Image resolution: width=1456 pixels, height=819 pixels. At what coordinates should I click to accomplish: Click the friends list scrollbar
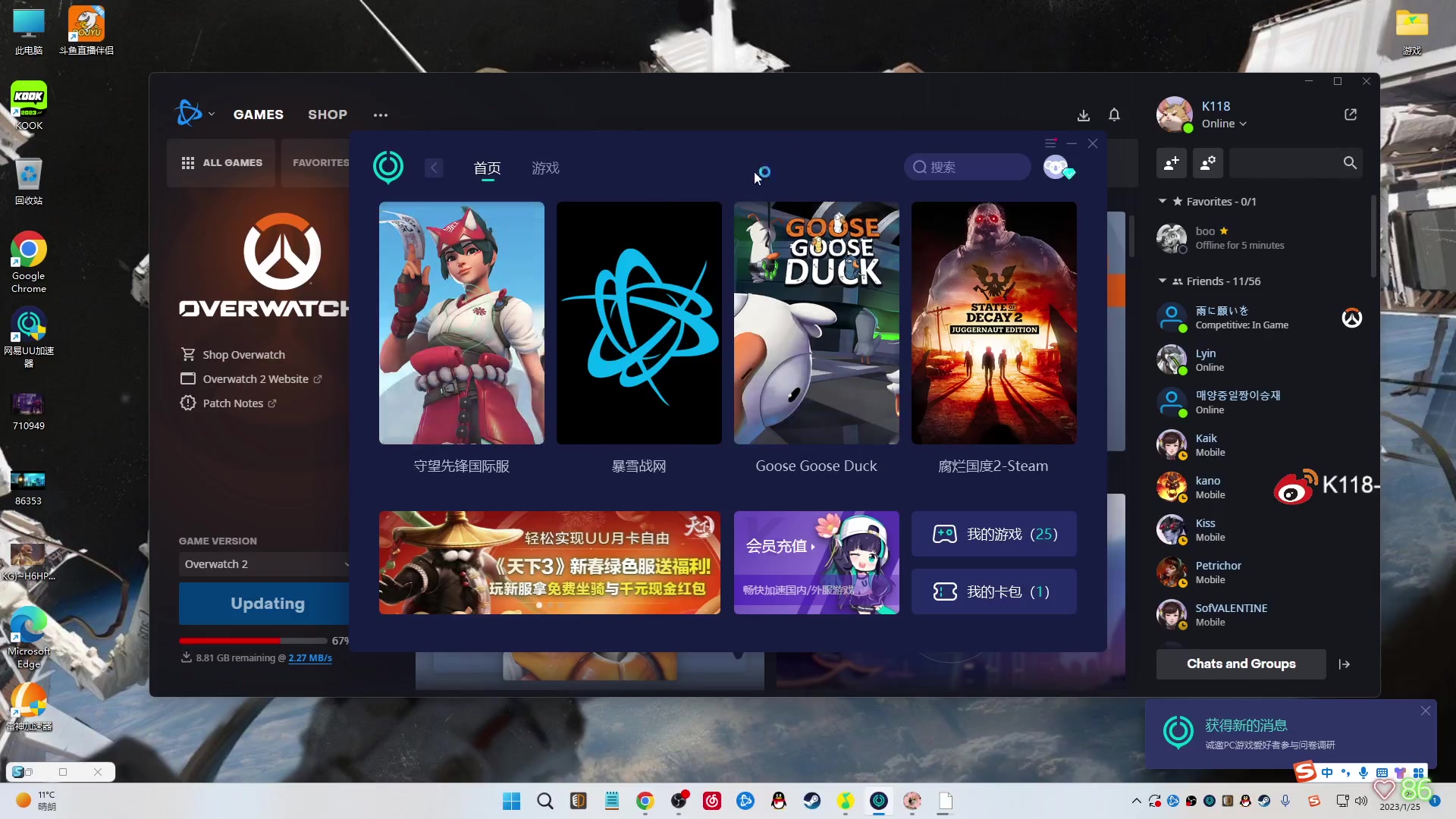(x=1373, y=237)
